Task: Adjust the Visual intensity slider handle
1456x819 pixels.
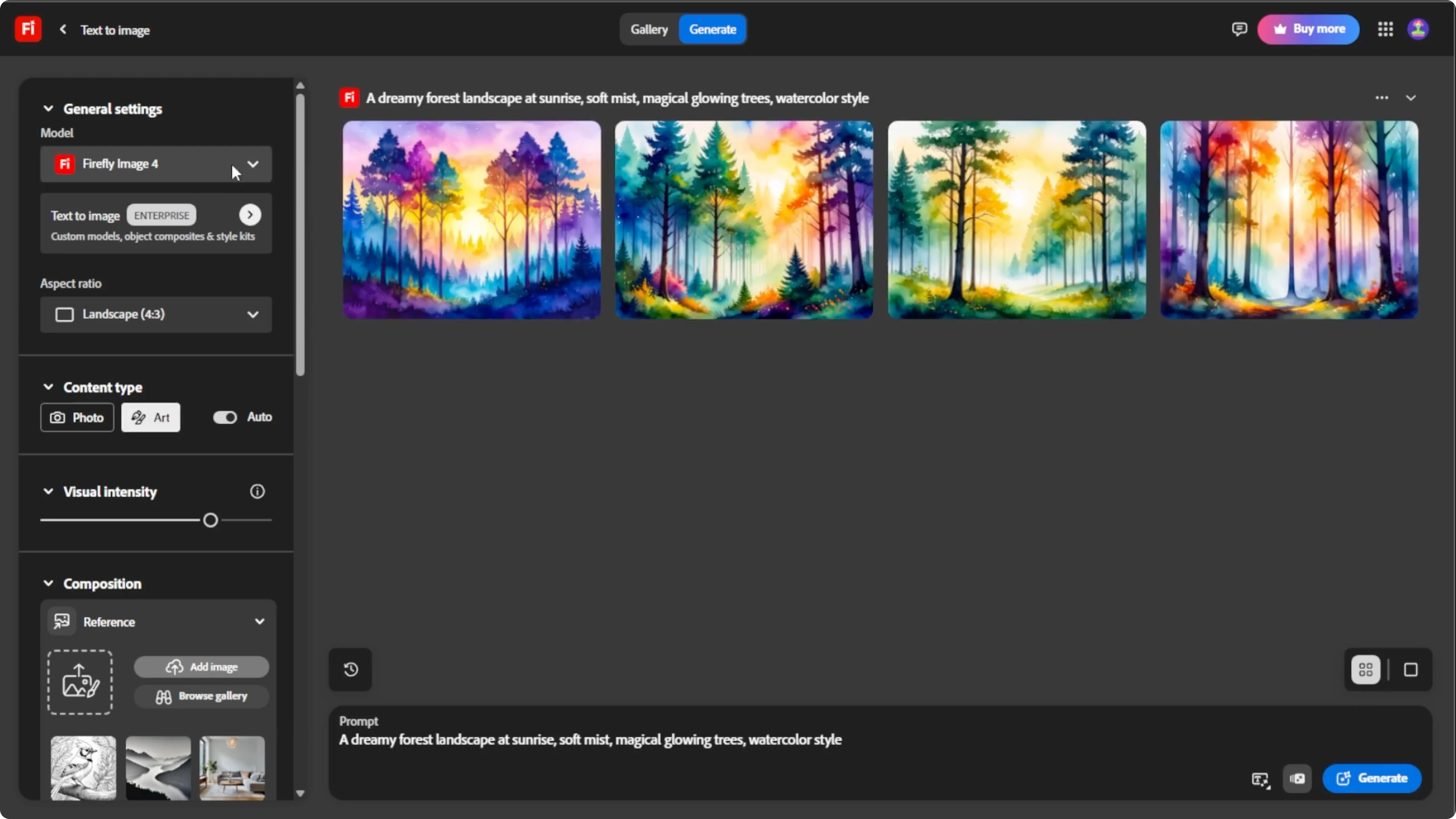Action: (210, 520)
